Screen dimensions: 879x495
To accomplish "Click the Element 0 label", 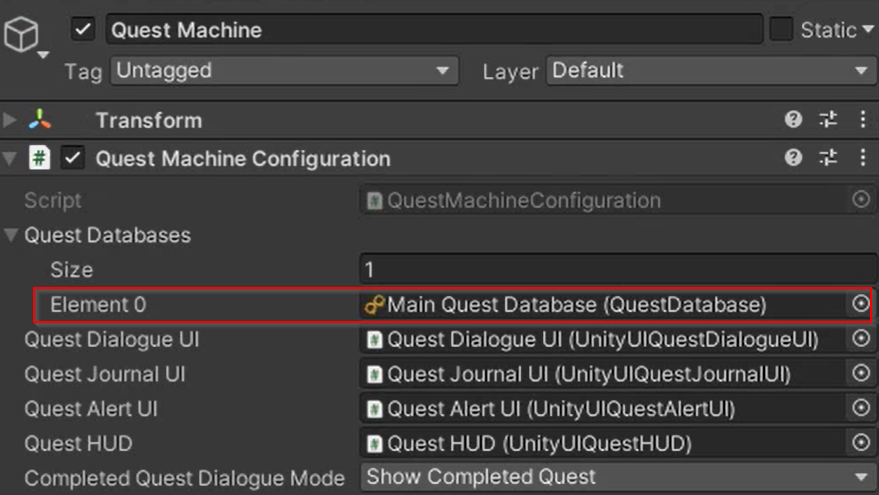I will 98,304.
